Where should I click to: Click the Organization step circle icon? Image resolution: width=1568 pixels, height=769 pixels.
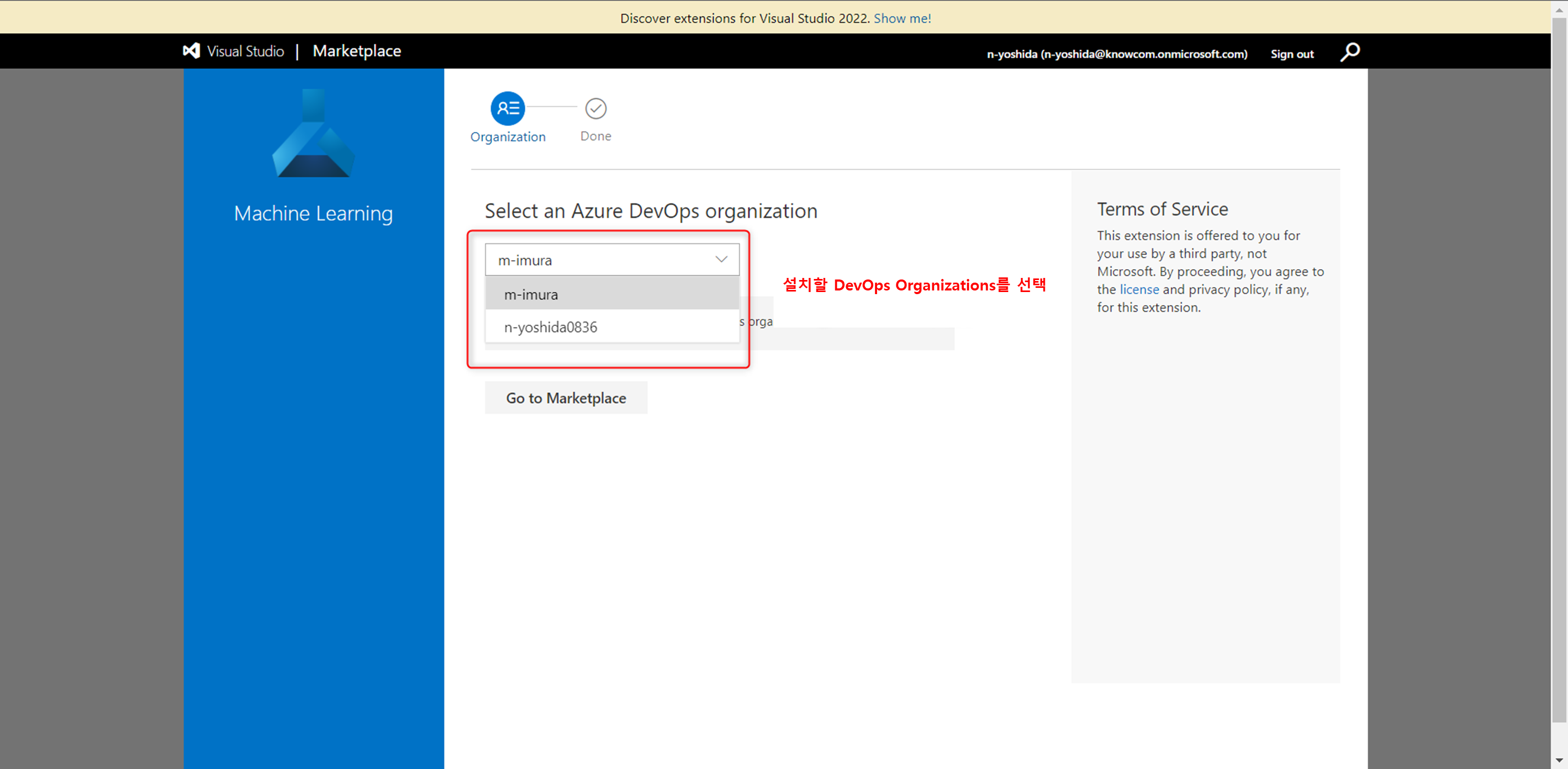click(x=507, y=108)
